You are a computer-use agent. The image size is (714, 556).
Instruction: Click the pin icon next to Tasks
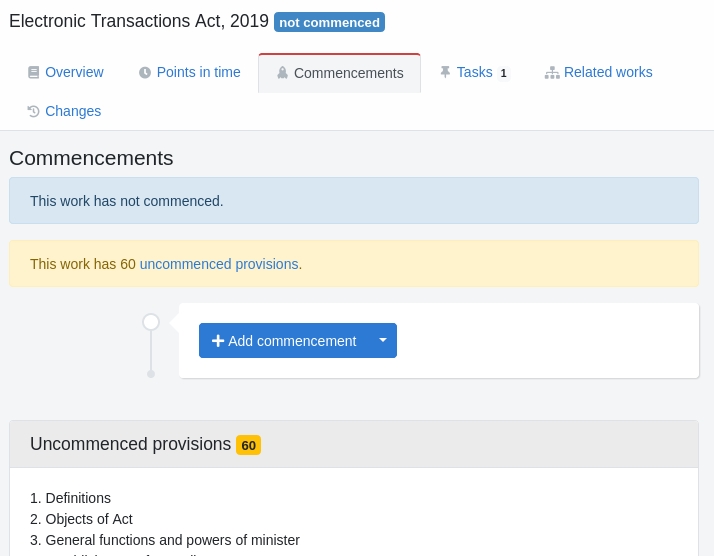[x=446, y=72]
